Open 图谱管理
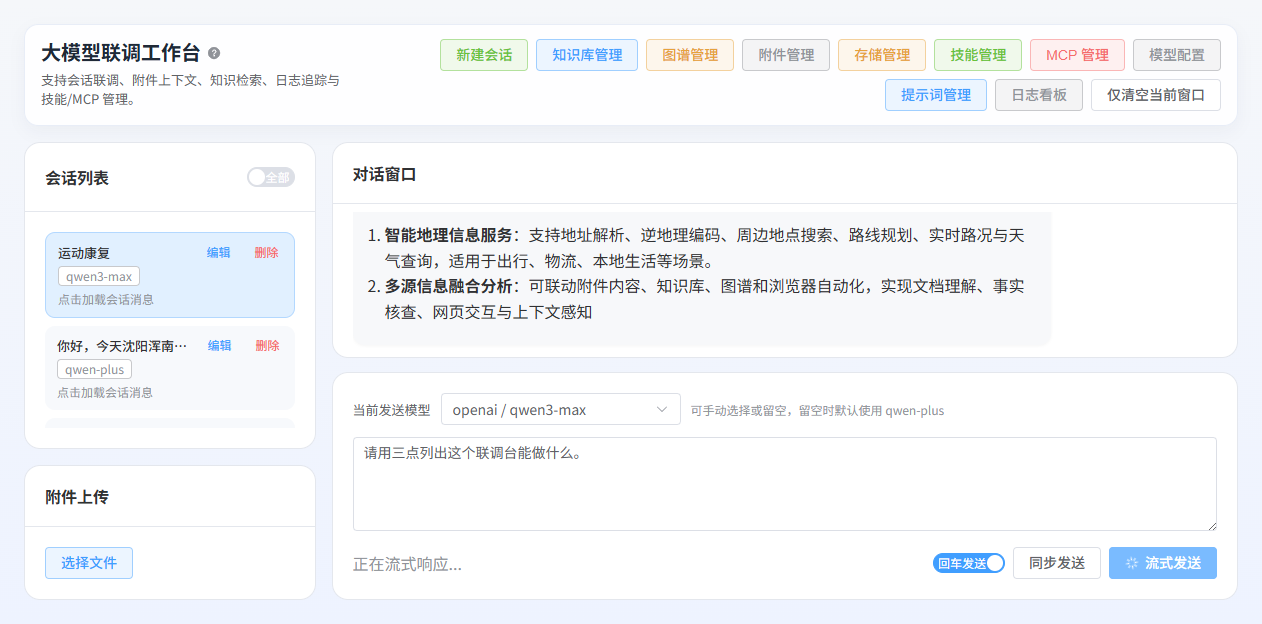1262x624 pixels. point(690,55)
